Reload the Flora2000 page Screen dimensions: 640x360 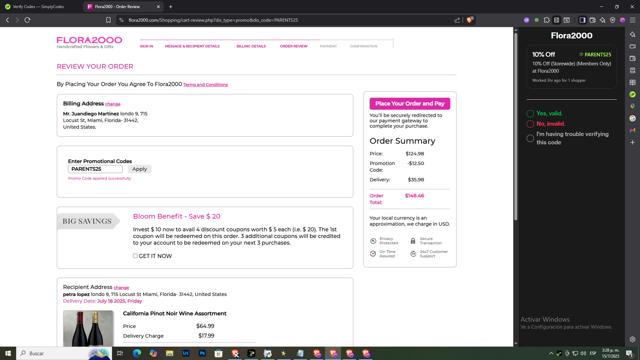(27, 20)
